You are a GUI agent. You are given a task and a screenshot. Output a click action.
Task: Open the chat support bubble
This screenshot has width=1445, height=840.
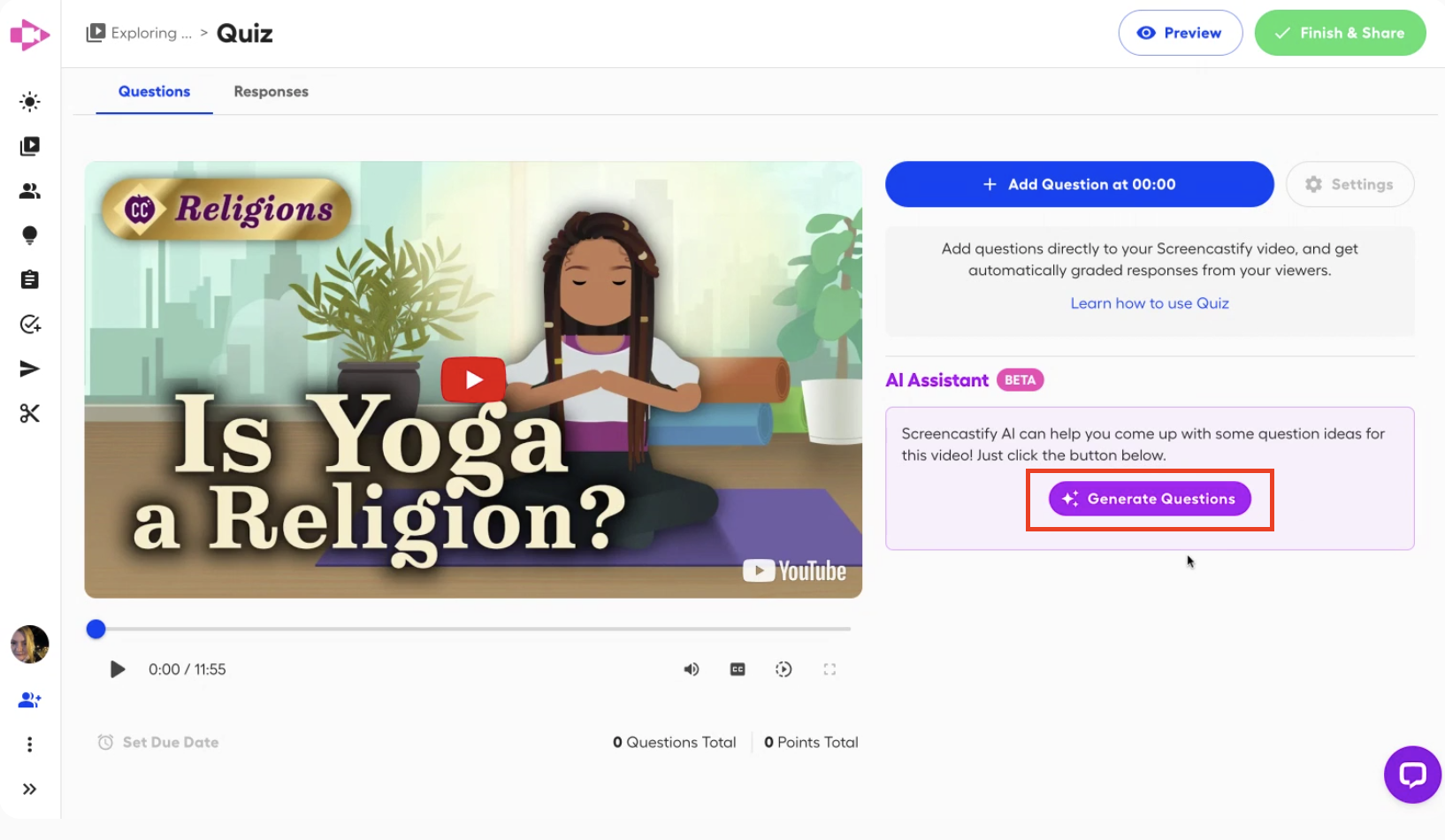[x=1412, y=775]
